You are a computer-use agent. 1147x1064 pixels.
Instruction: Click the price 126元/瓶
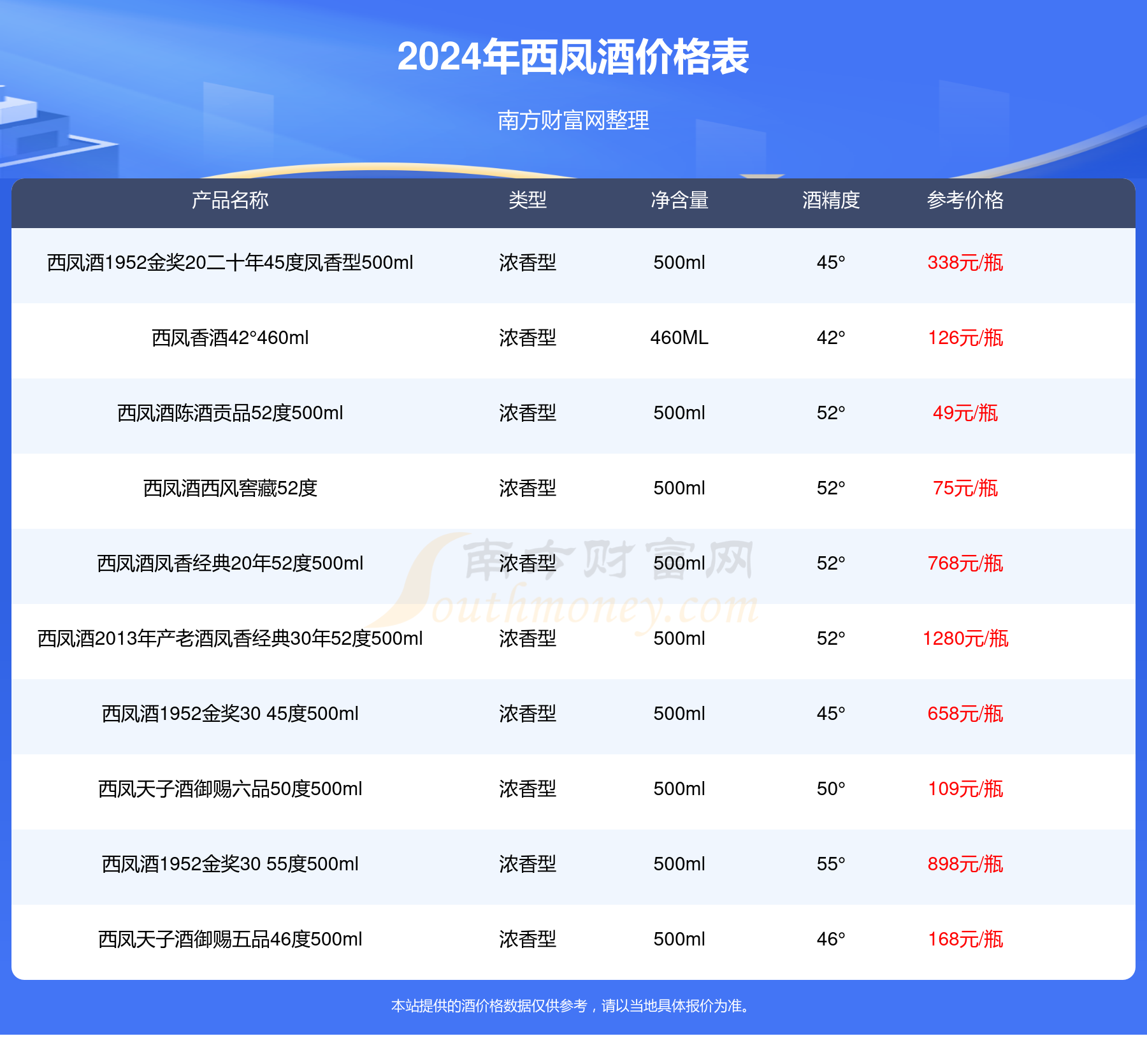[965, 338]
